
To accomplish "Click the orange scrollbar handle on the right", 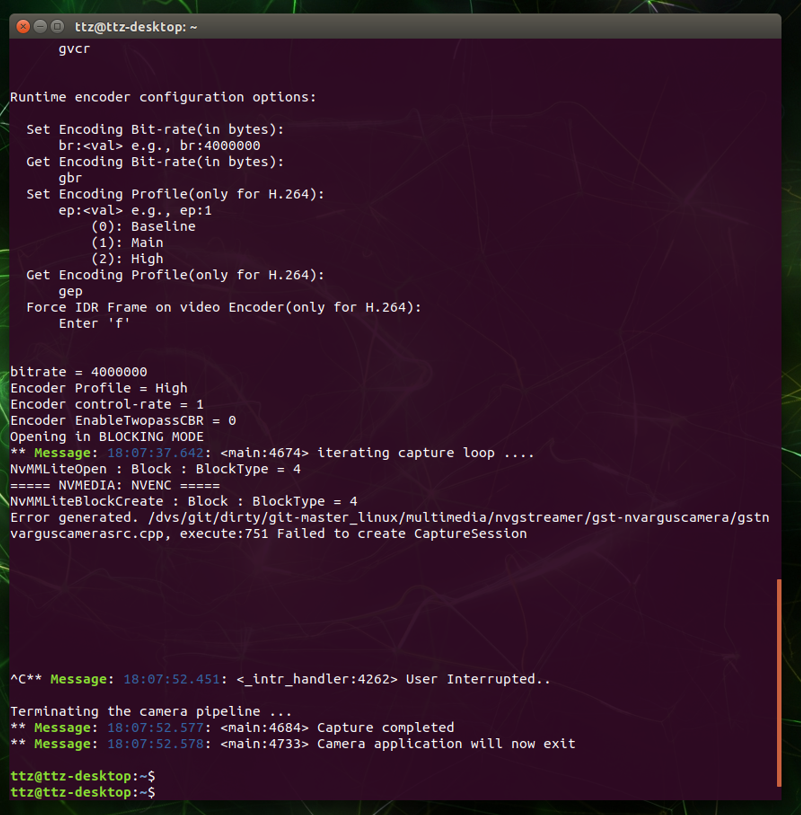I will point(779,680).
